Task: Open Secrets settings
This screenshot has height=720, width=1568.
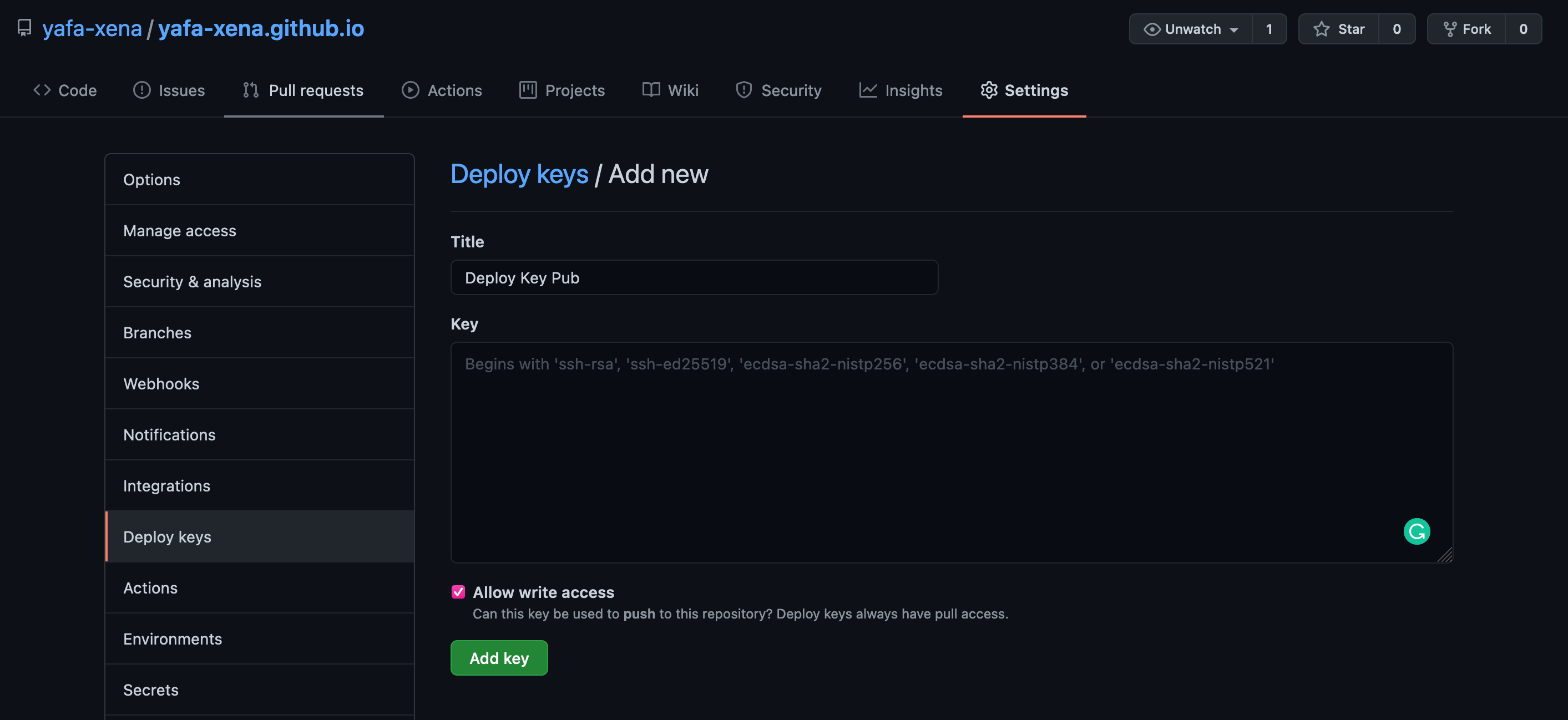Action: [x=260, y=690]
